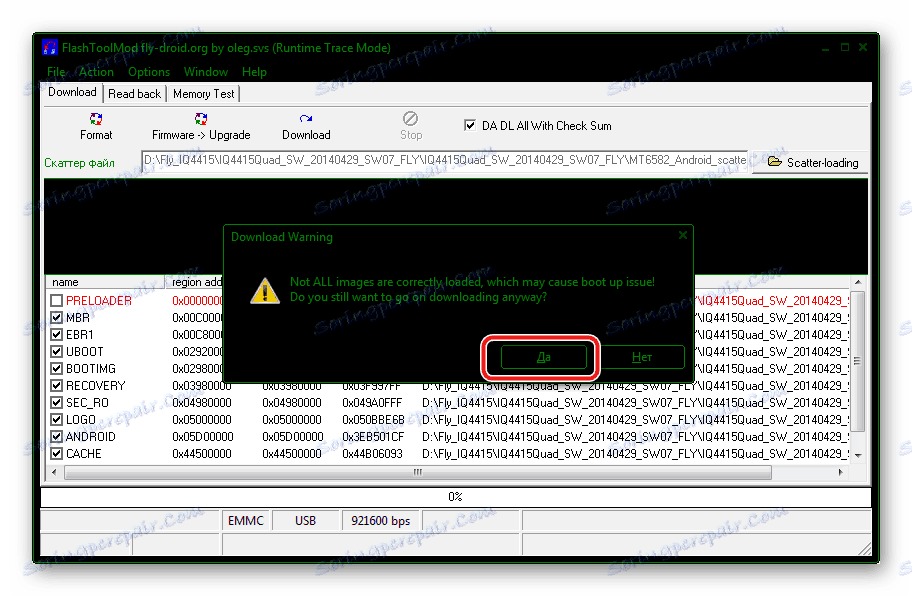The image size is (912, 596).
Task: Open the Window menu
Action: click(x=206, y=72)
